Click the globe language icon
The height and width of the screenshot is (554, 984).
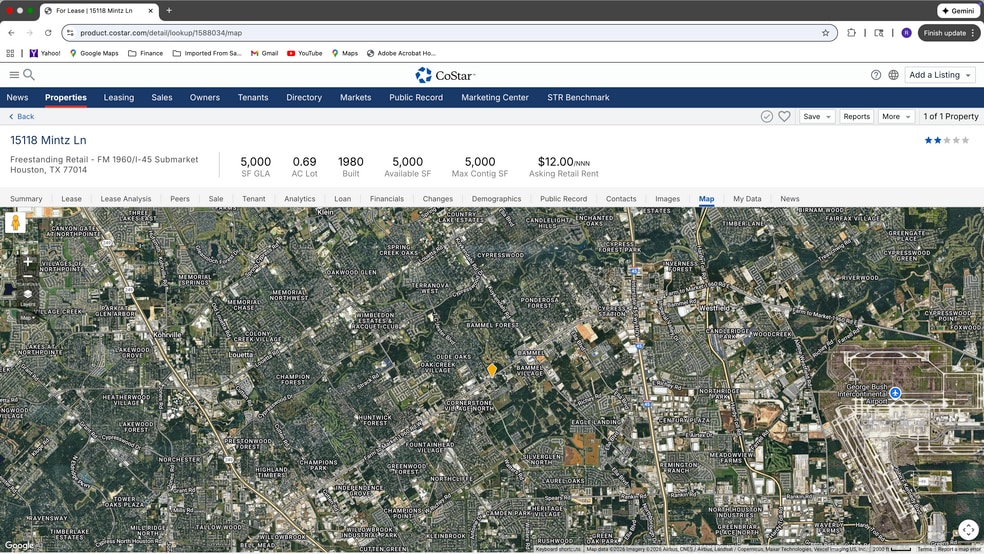tap(893, 75)
